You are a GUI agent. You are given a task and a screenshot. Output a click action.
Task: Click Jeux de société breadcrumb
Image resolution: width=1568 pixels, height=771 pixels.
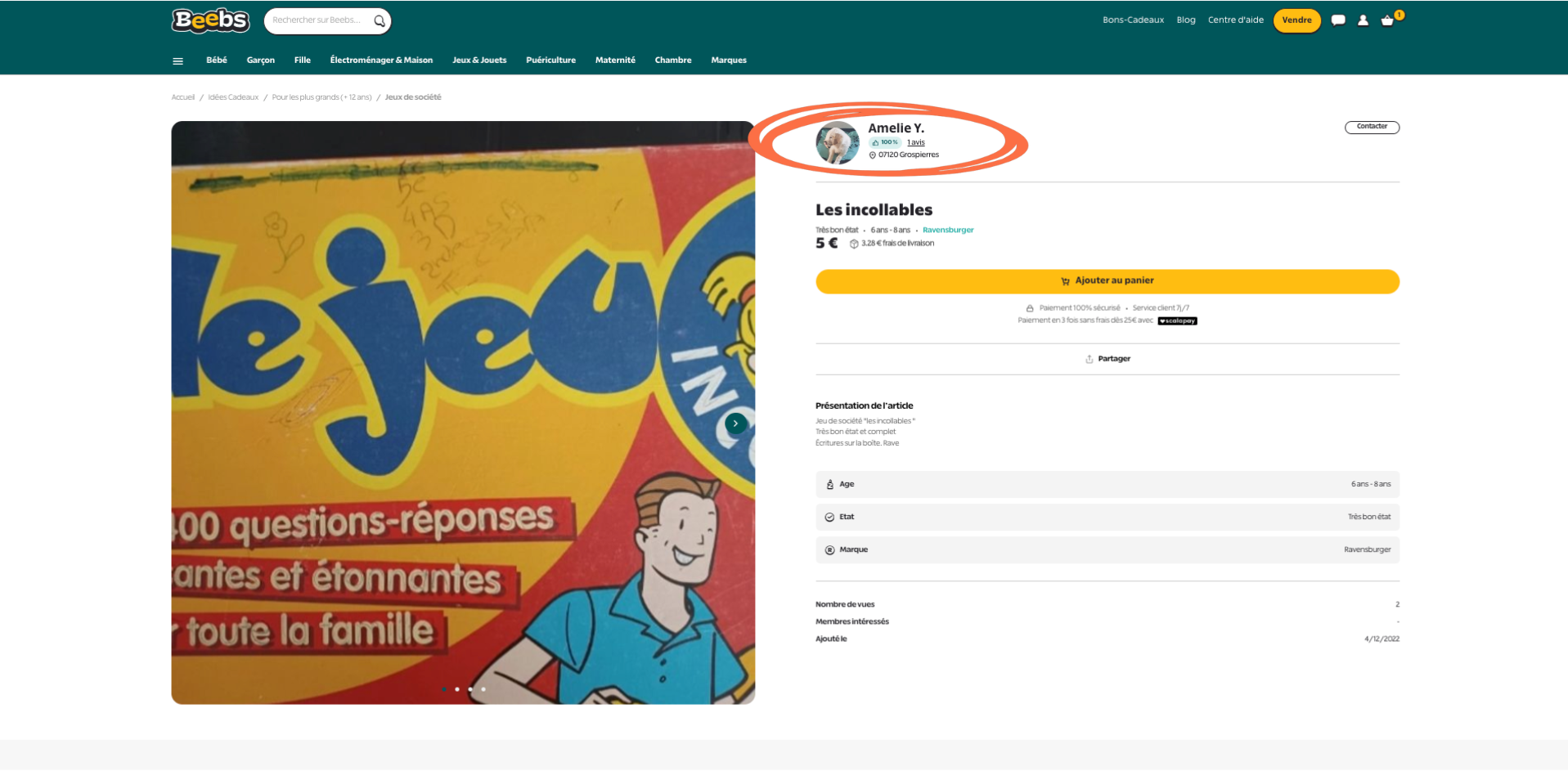pos(413,97)
